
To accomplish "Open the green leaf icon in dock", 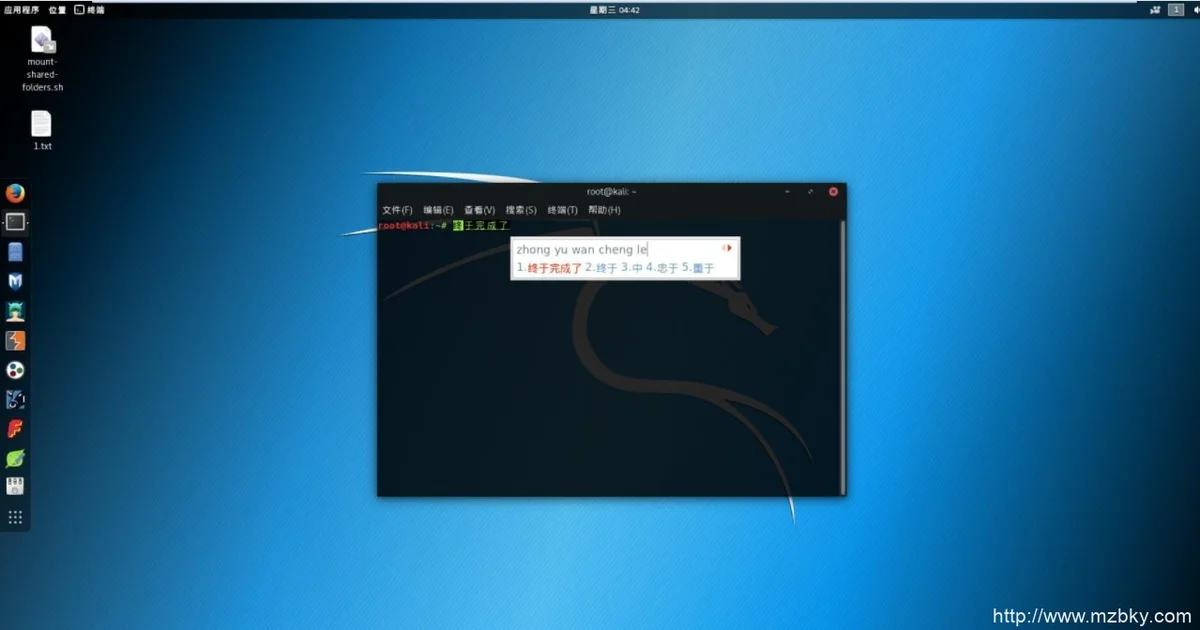I will point(15,459).
